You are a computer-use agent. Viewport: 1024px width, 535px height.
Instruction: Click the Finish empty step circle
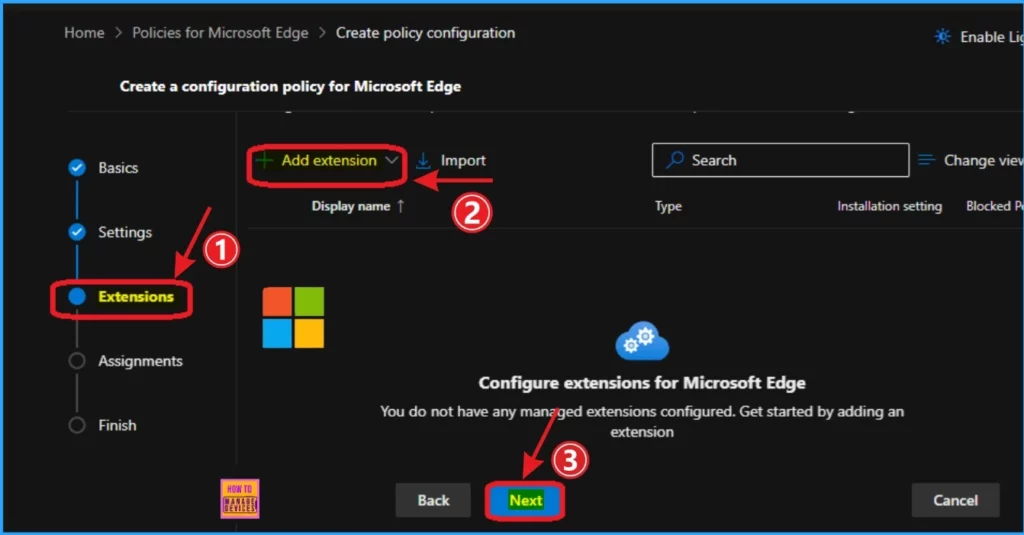[x=77, y=425]
